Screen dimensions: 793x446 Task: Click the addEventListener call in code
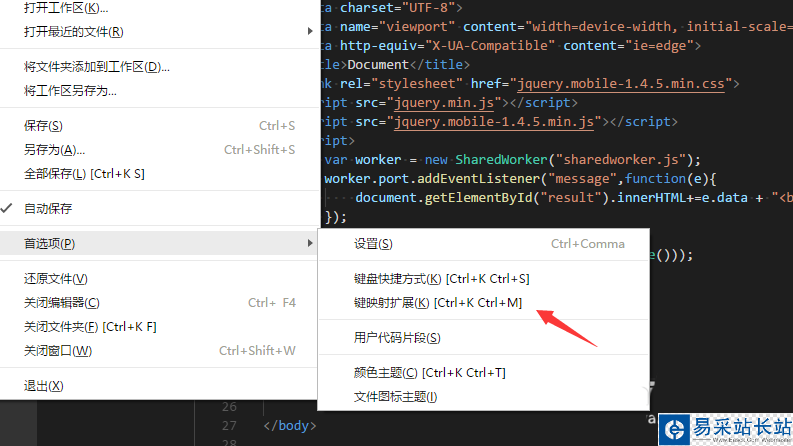click(x=478, y=179)
